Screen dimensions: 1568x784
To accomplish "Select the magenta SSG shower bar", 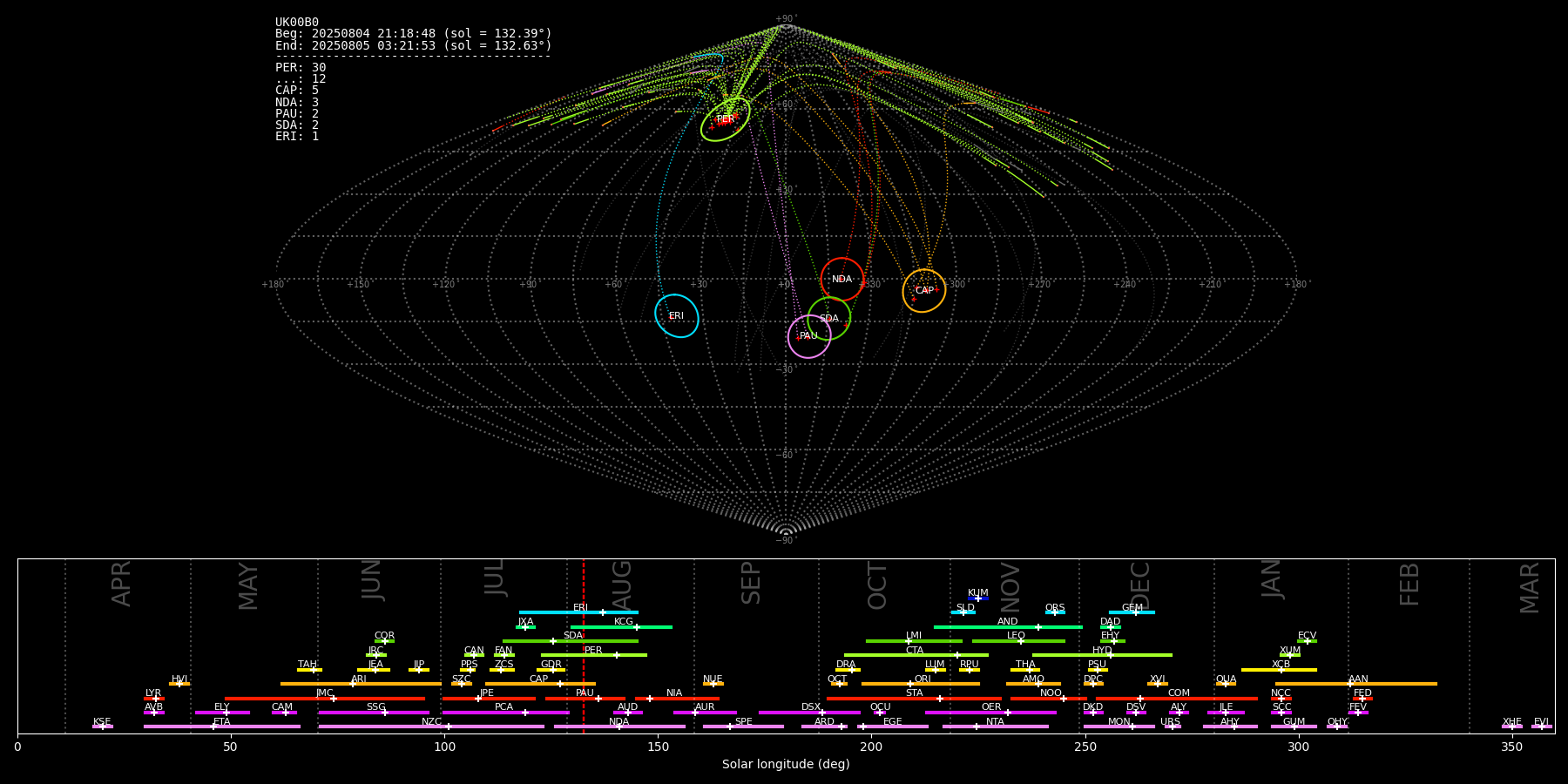I will coord(374,713).
